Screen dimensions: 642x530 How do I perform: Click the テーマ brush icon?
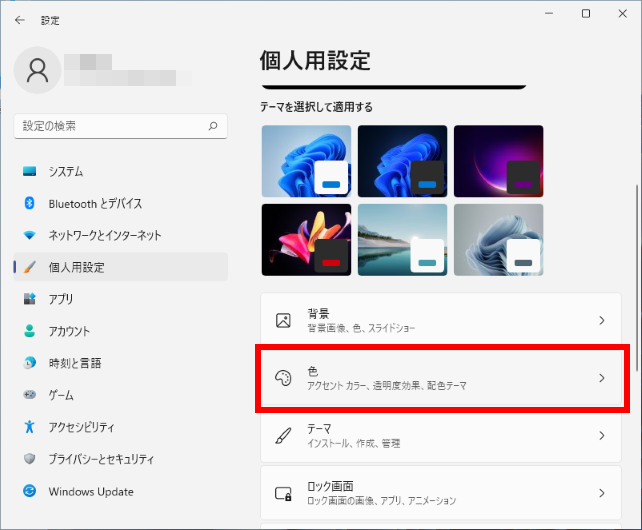[x=283, y=435]
